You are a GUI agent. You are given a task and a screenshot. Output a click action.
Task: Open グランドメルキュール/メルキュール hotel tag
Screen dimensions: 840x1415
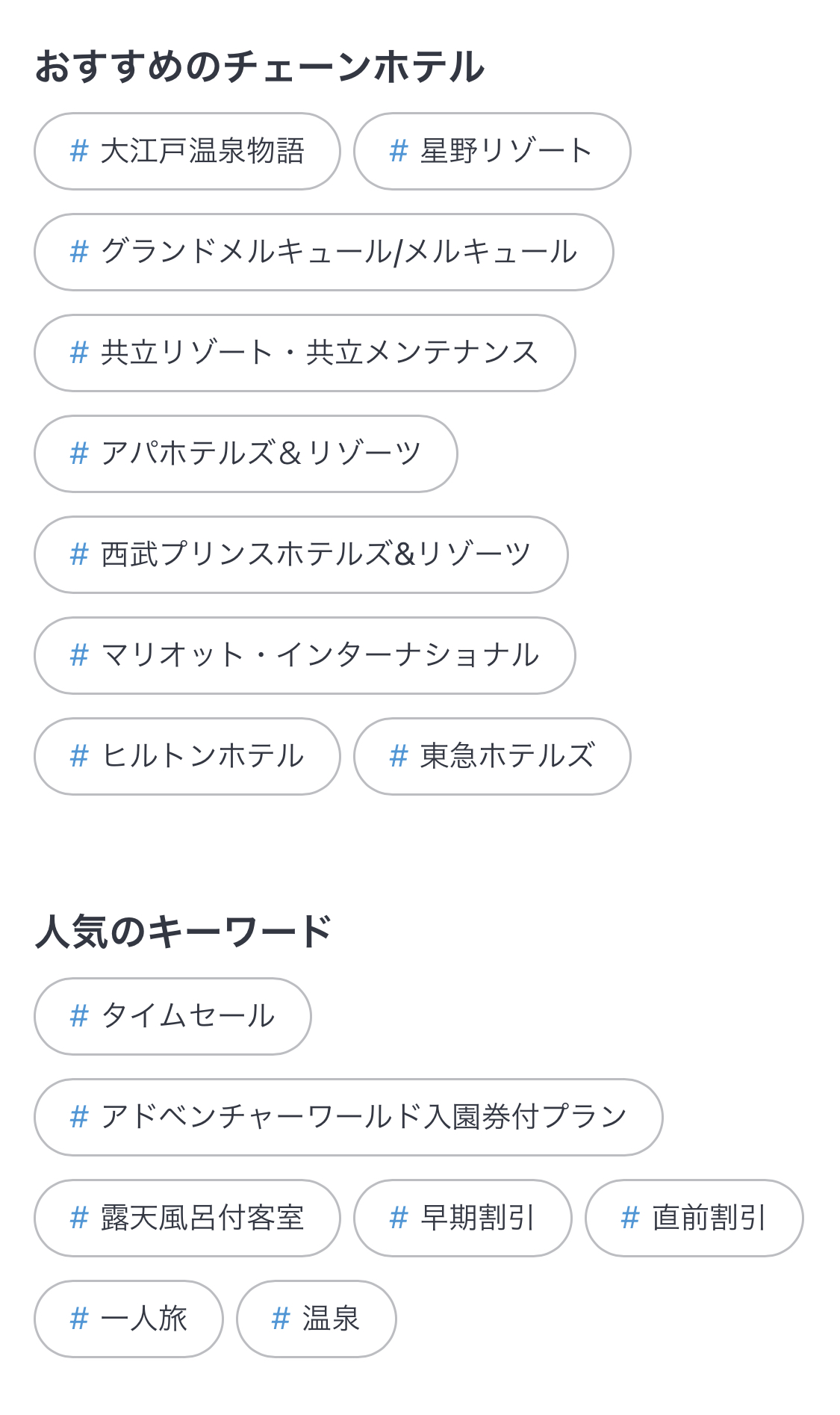coord(323,253)
